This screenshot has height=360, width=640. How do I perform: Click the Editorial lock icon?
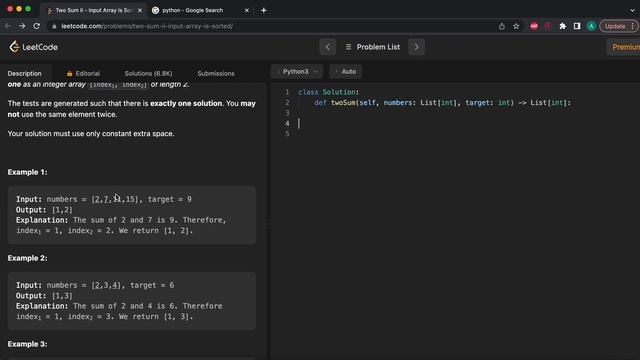point(69,73)
